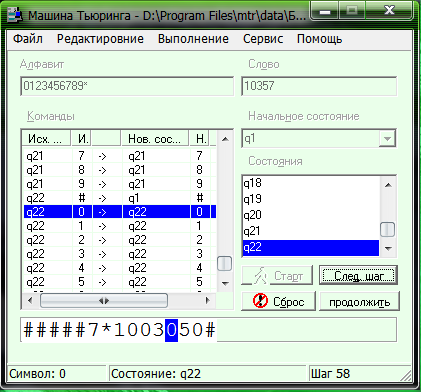This screenshot has width=421, height=392.
Task: Select state q20 in Состояния list
Action: [x=311, y=215]
